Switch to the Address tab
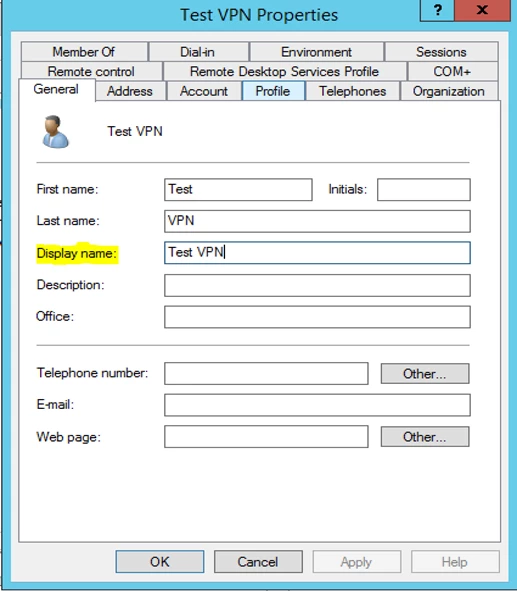This screenshot has height=591, width=517. (130, 91)
